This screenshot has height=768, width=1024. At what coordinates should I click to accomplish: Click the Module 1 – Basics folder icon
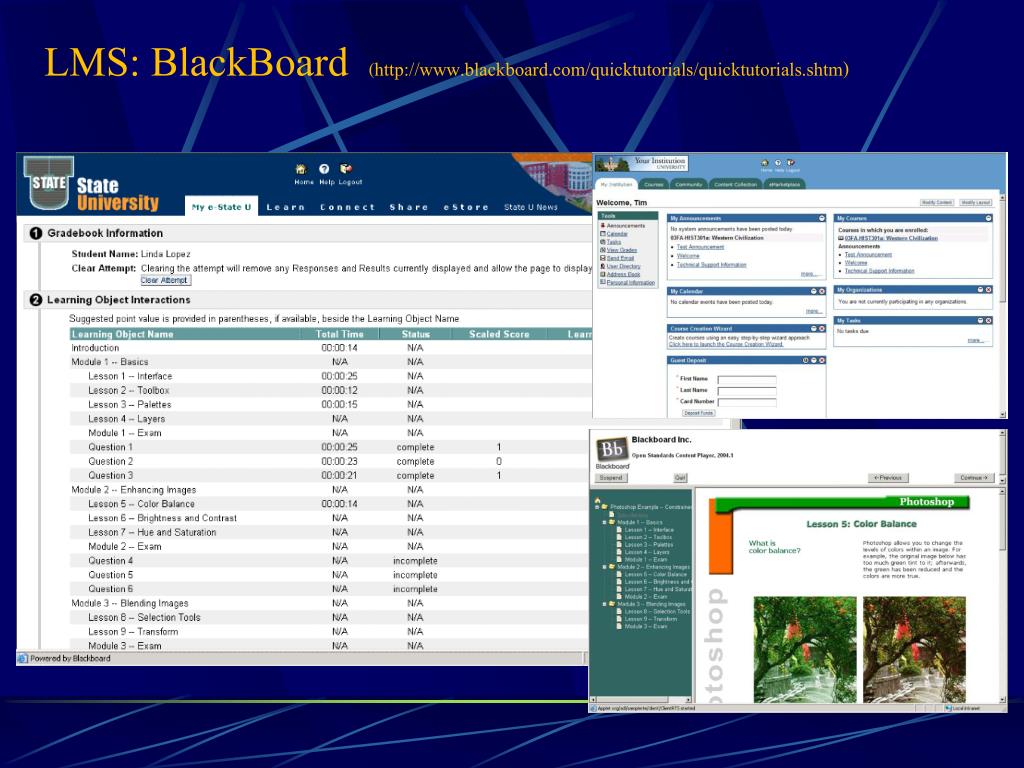(612, 522)
